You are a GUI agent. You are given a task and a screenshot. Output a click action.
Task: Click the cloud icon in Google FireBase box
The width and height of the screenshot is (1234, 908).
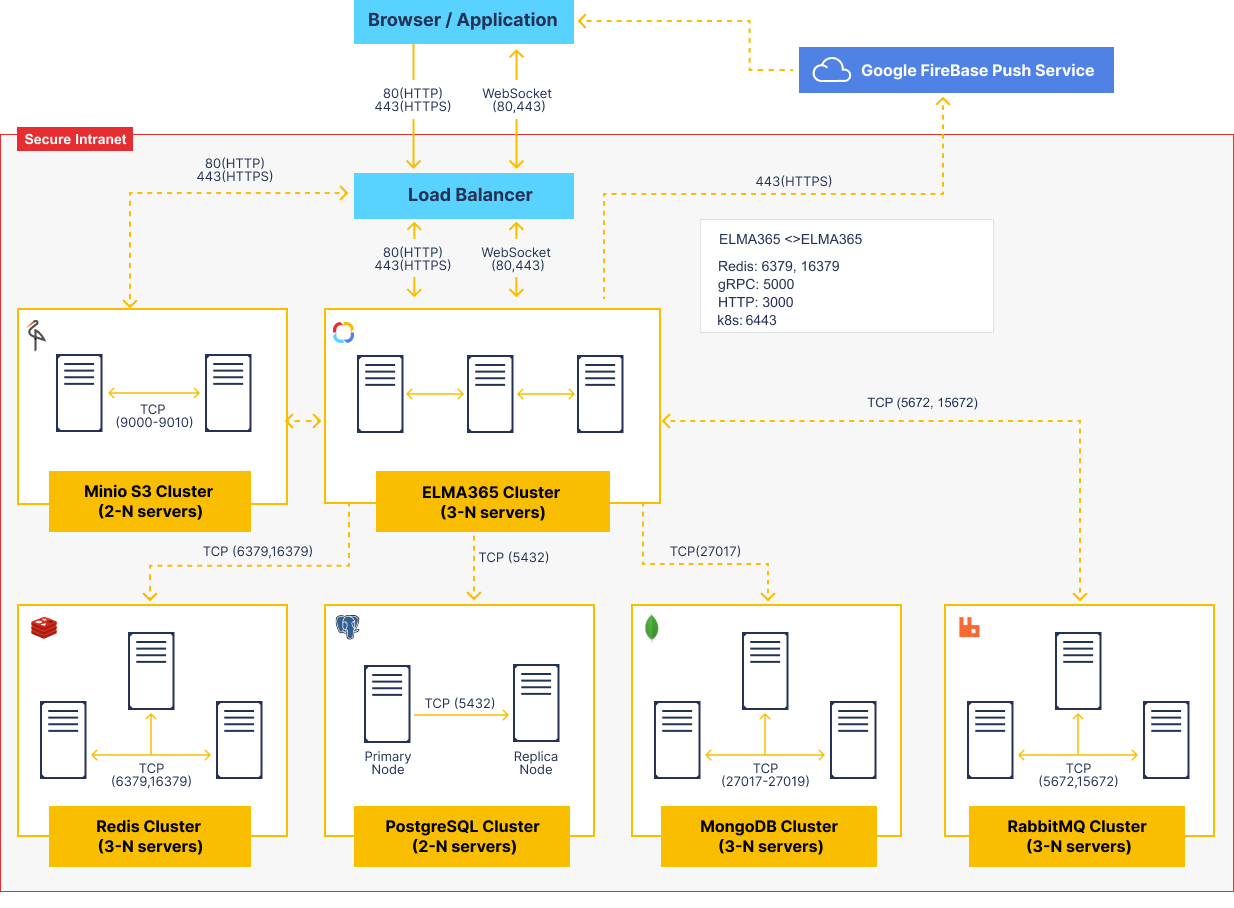coord(832,71)
